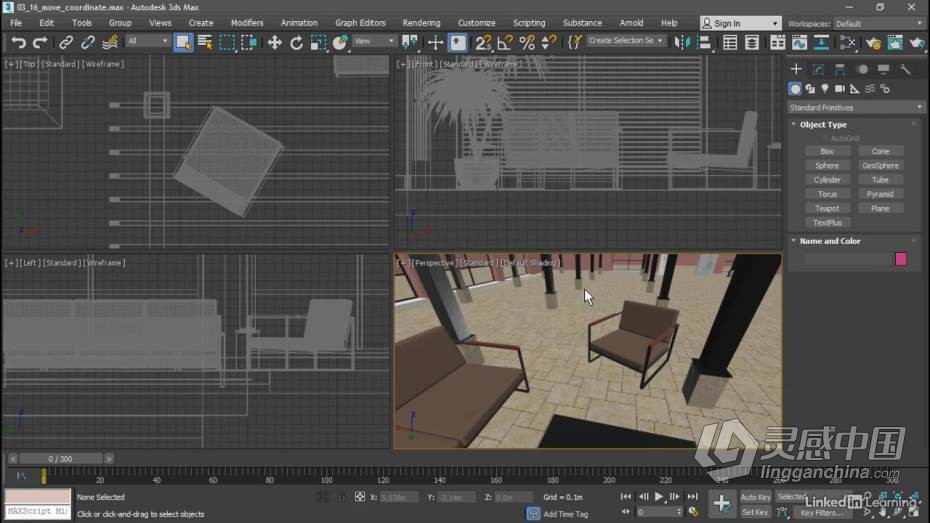Toggle Keyboard Shortcut Override button
Screen dimensions: 930x523
457,42
